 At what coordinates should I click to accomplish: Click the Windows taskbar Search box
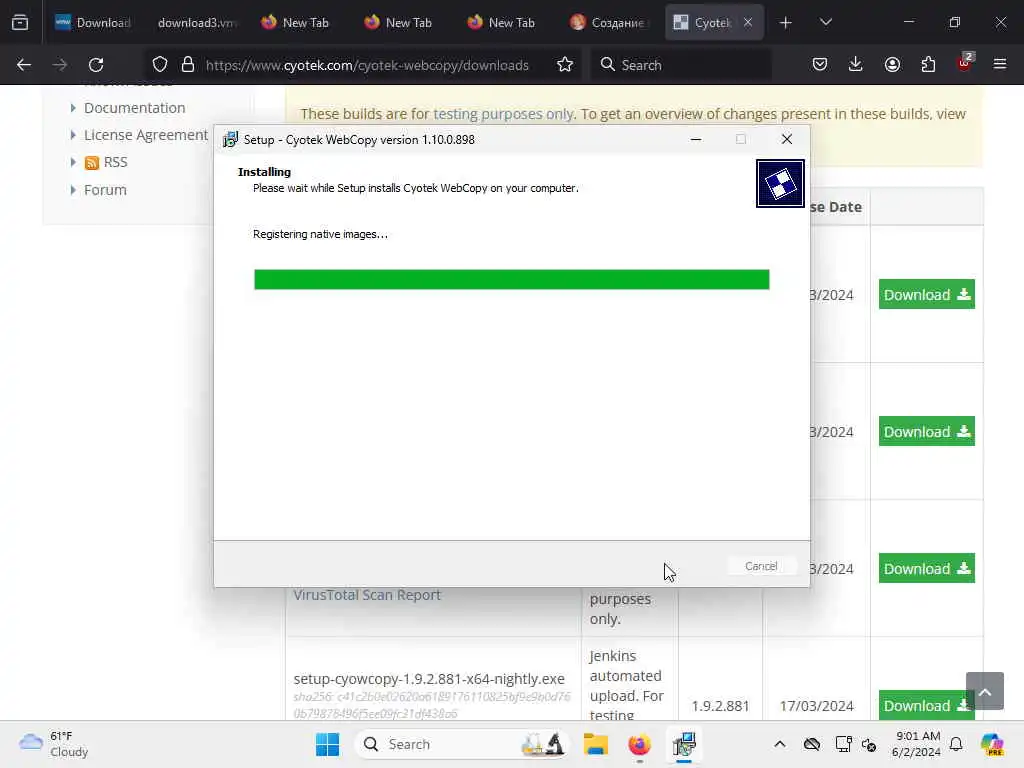462,744
